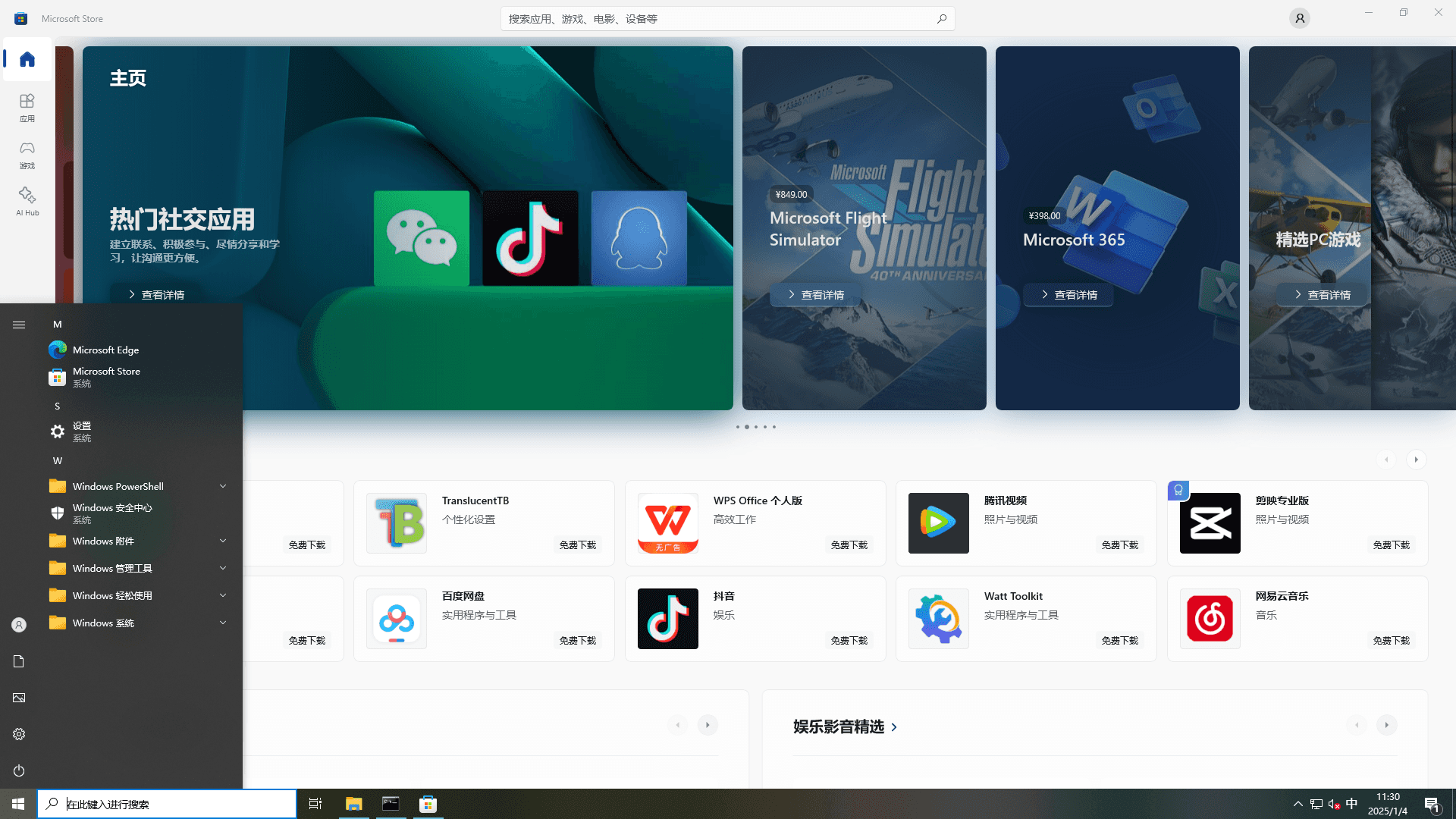This screenshot has height=819, width=1456.
Task: Expand the Windows 管理工具 folder
Action: 140,568
